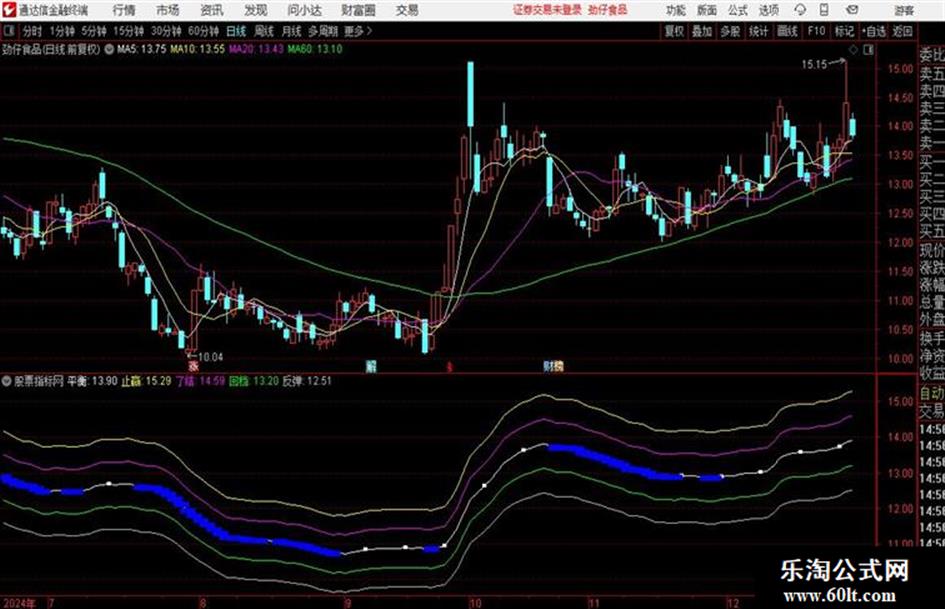The width and height of the screenshot is (945, 609).
Task: Click the 复权 toolbar button
Action: (674, 31)
